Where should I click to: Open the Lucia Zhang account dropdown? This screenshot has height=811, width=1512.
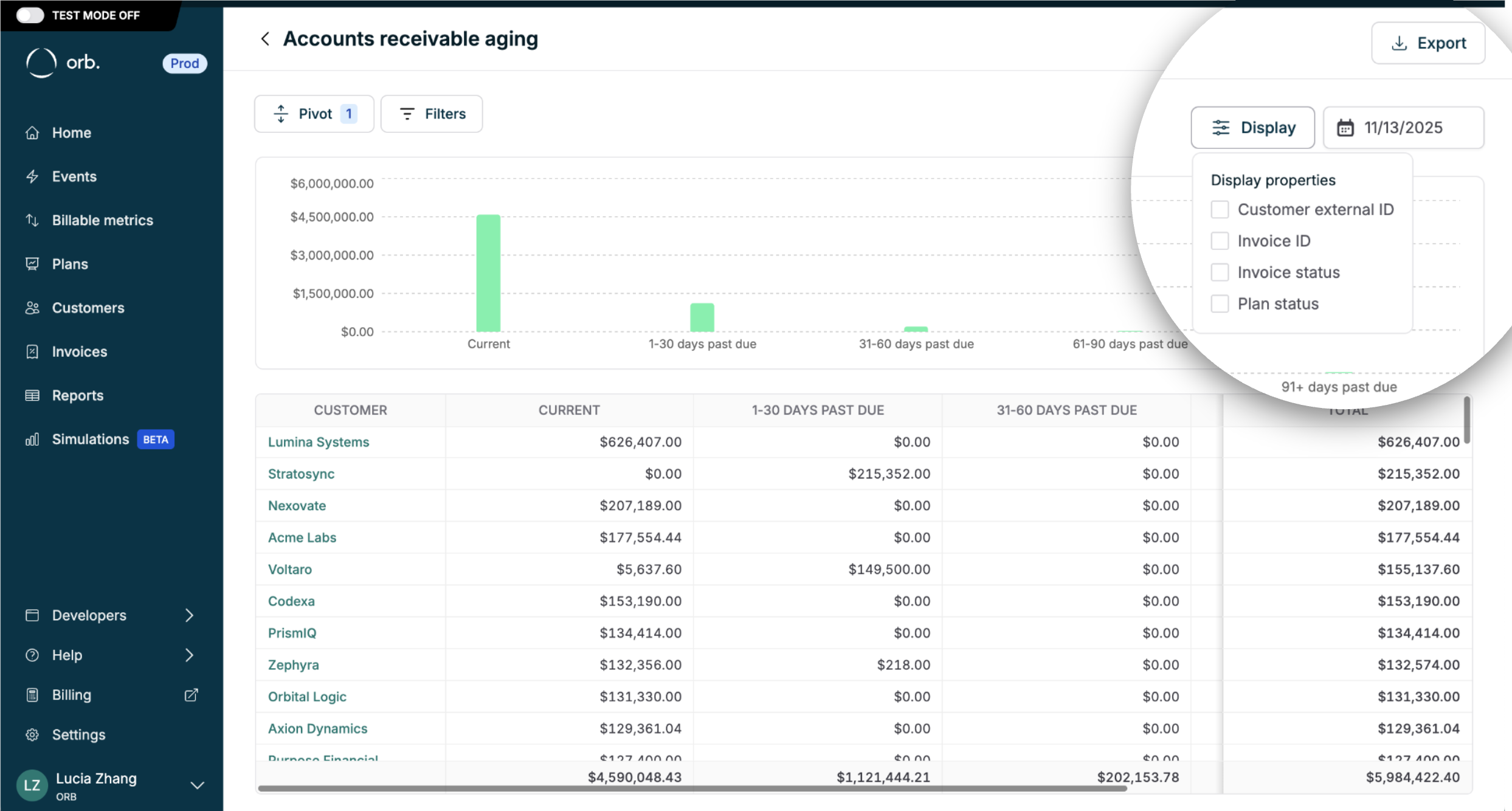[x=197, y=785]
